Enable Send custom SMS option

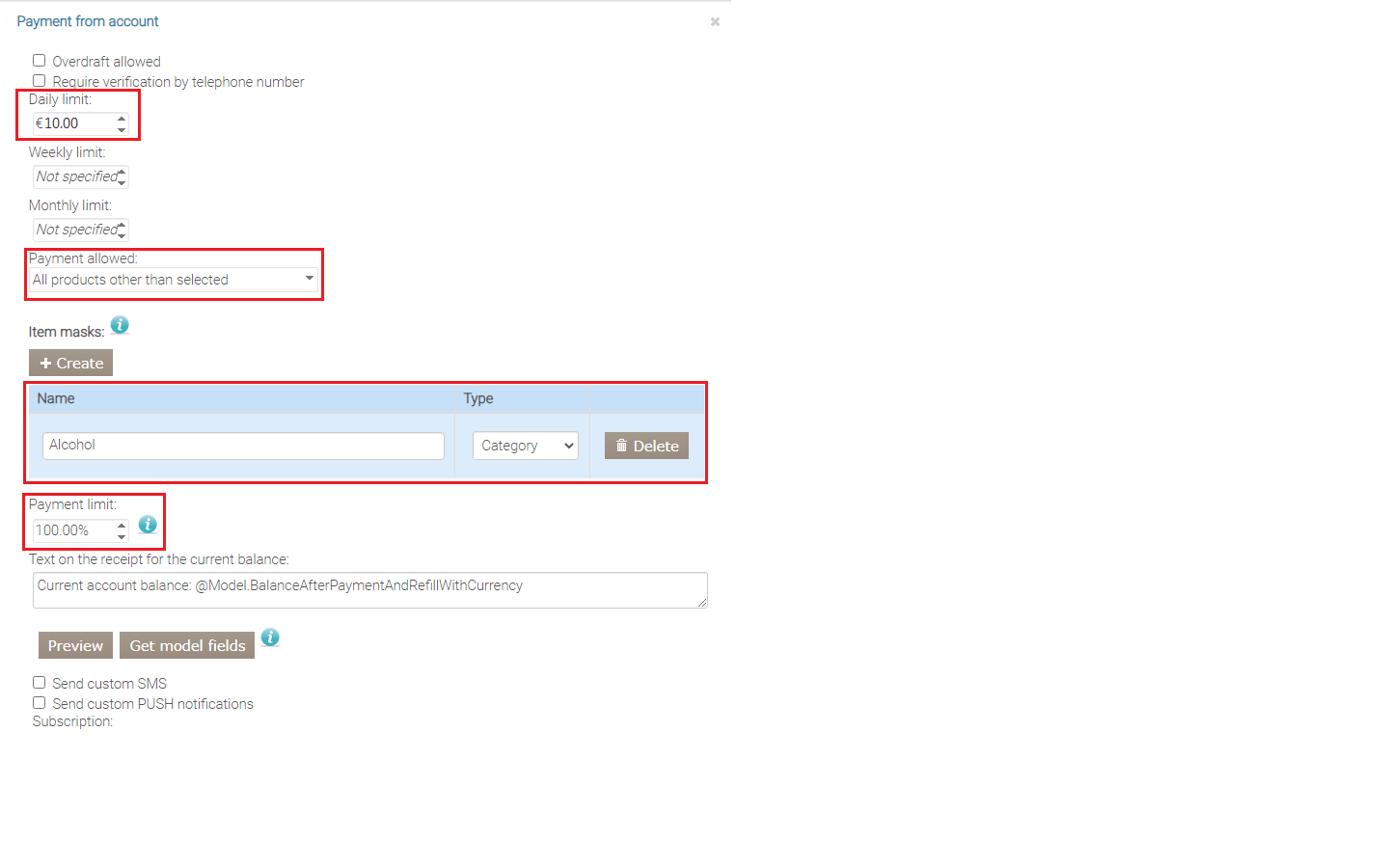[40, 683]
